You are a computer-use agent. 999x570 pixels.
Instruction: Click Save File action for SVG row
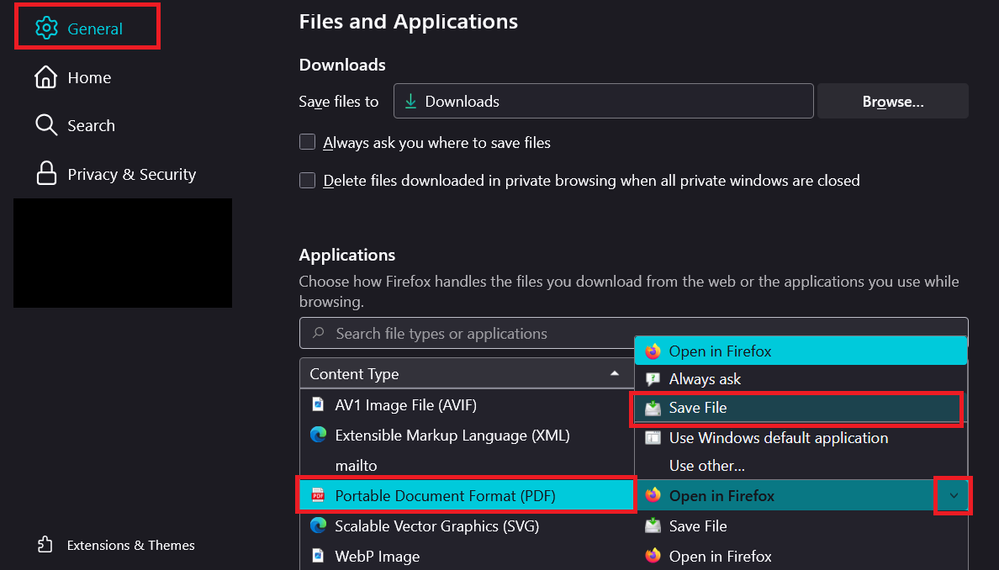pyautogui.click(x=801, y=526)
